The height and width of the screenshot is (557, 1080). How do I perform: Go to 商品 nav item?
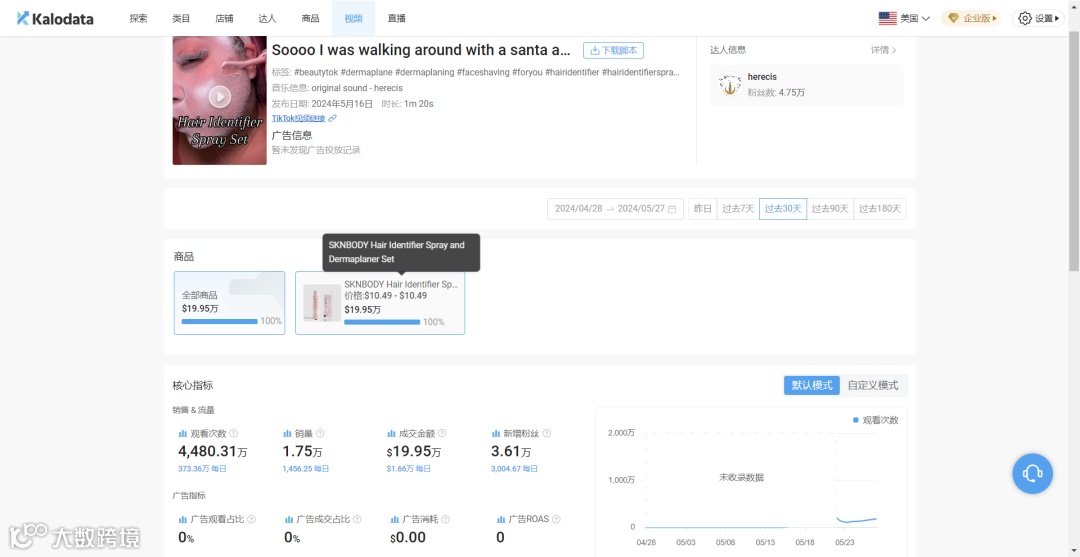(311, 19)
